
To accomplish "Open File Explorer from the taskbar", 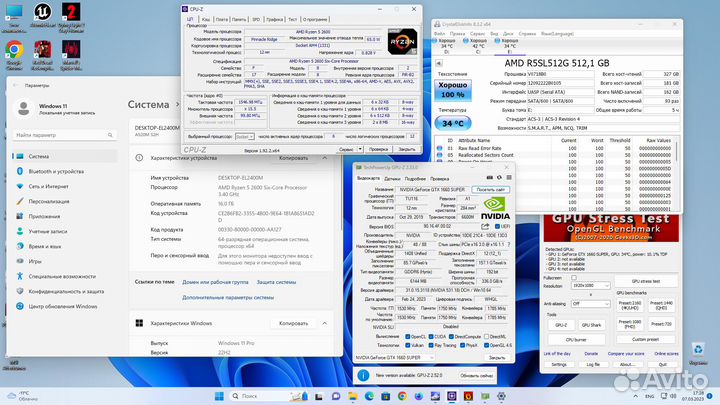I will [x=353, y=396].
